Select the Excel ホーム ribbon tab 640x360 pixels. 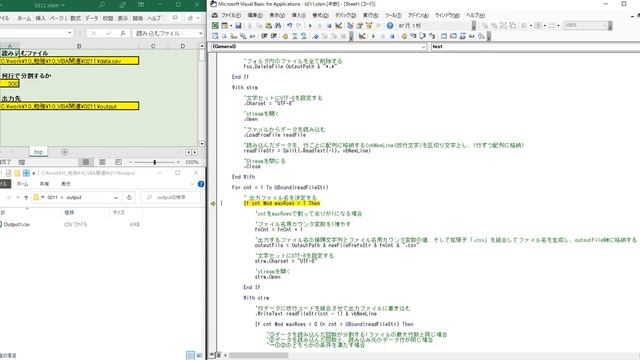[24, 18]
